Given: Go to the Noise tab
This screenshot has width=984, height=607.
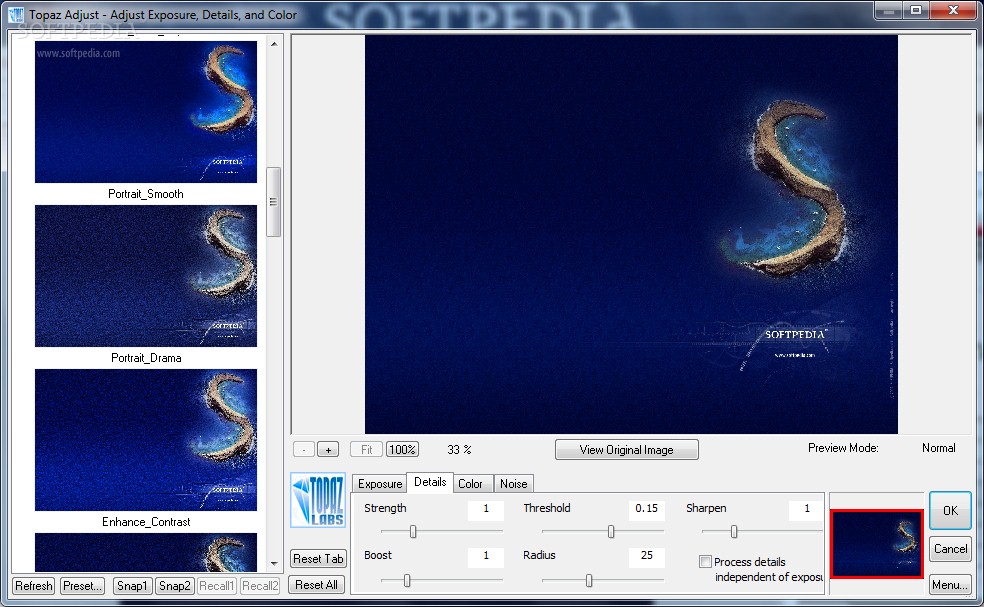Looking at the screenshot, I should click(513, 483).
